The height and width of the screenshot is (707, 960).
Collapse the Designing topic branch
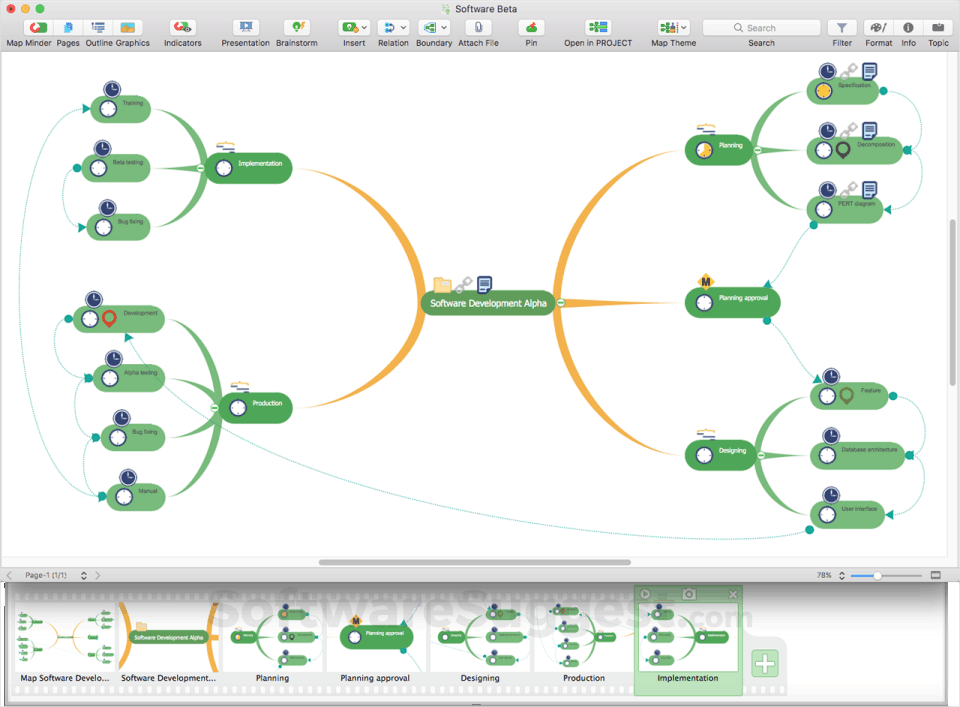point(761,455)
